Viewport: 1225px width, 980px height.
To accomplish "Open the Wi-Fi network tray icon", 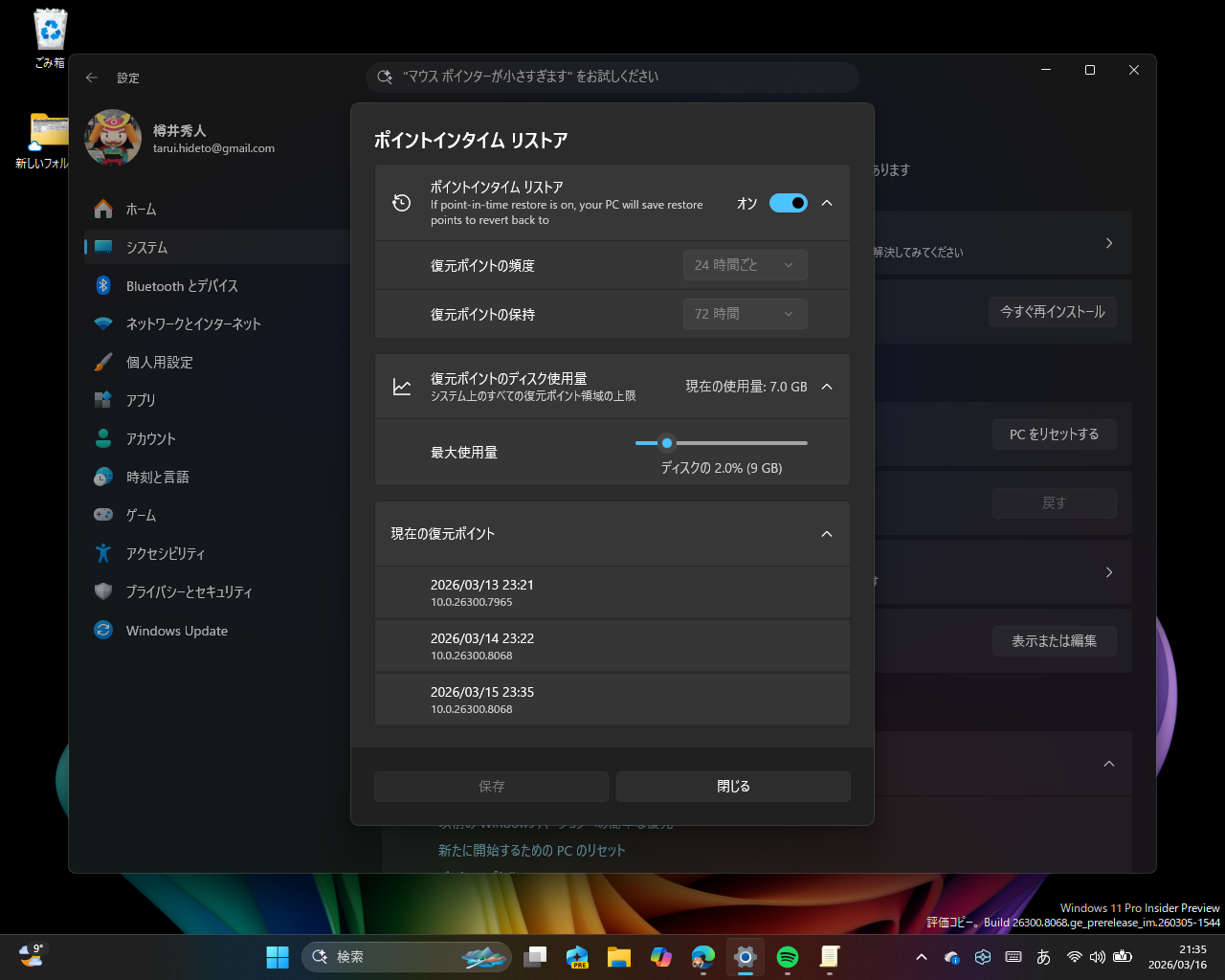I will coord(1075,957).
